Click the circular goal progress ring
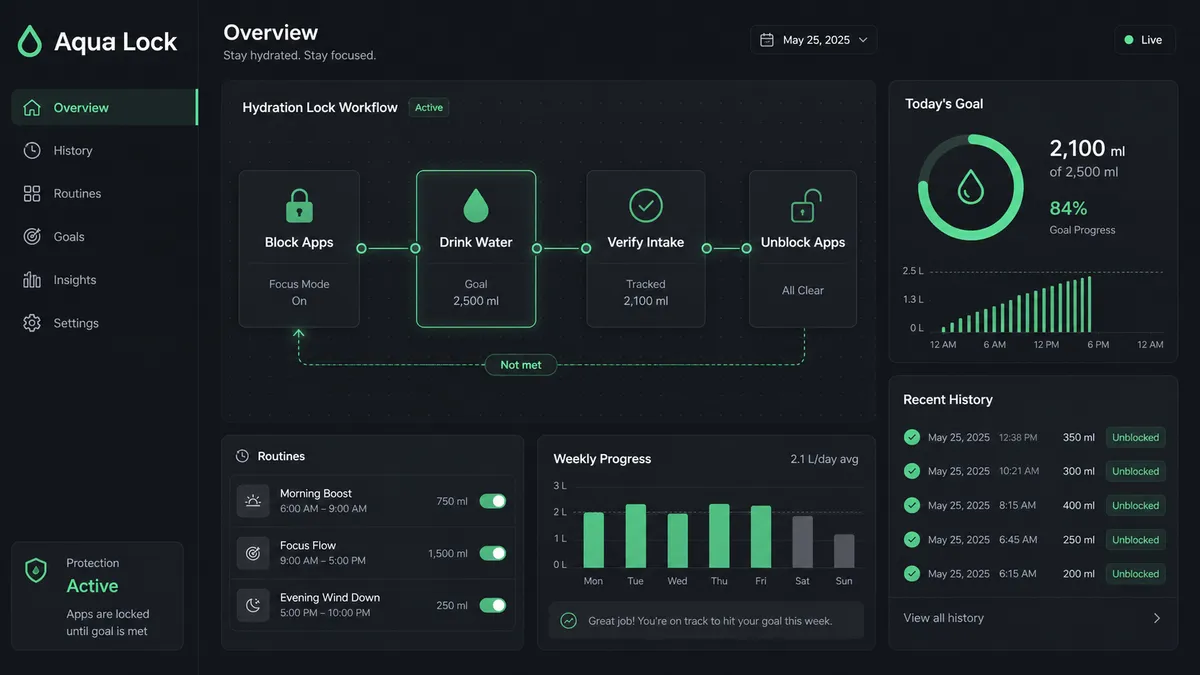The width and height of the screenshot is (1200, 675). [x=970, y=187]
